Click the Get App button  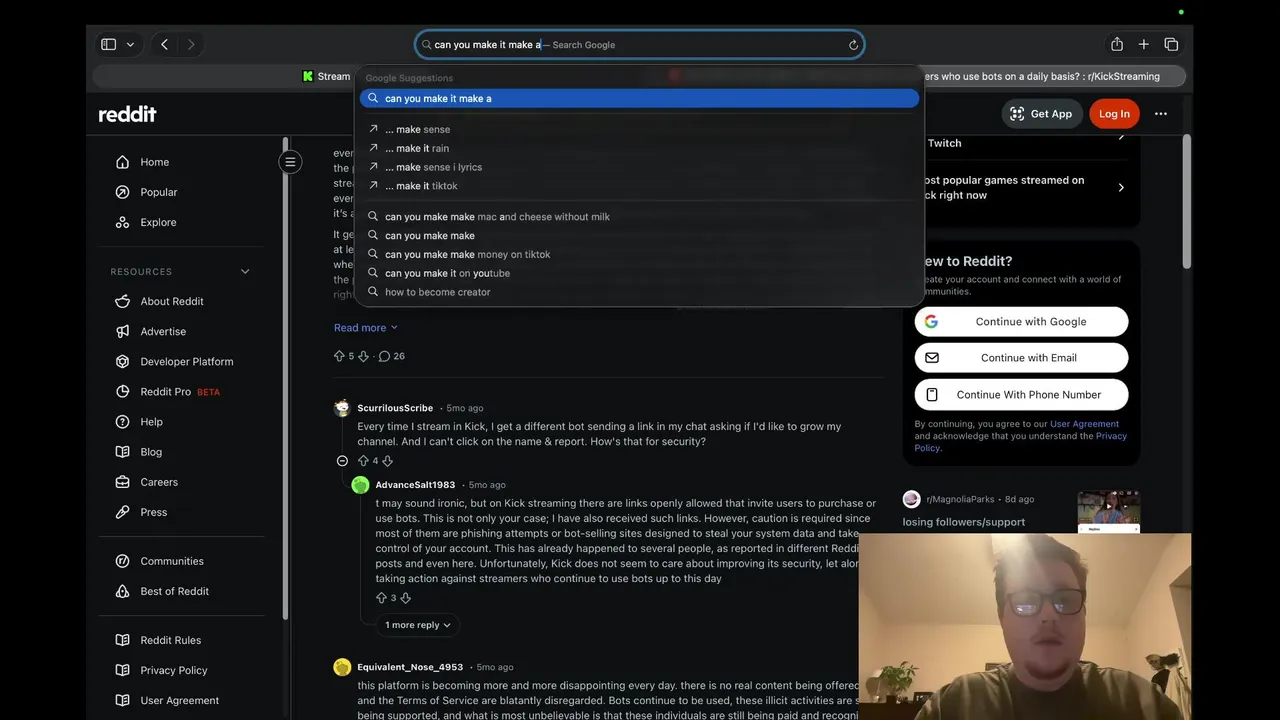click(x=1041, y=114)
